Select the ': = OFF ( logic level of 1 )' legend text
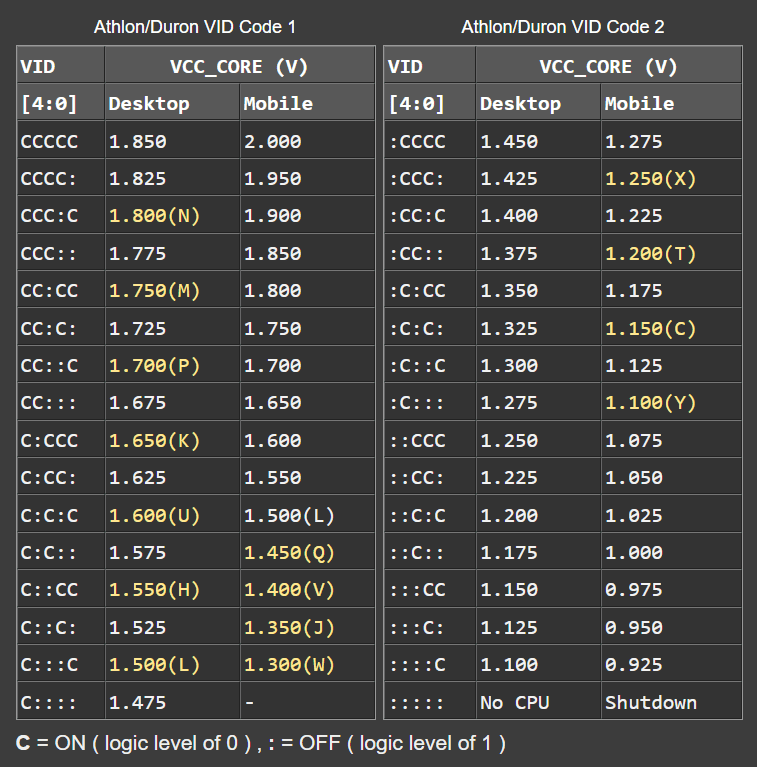This screenshot has height=767, width=757. pos(387,743)
